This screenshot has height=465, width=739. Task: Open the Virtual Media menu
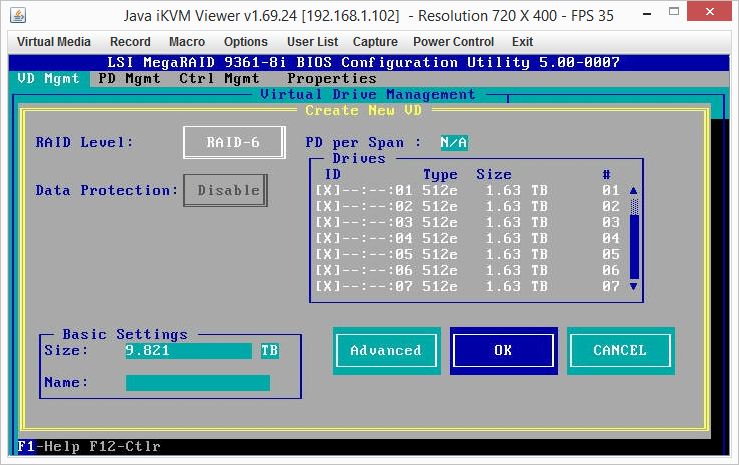(54, 42)
